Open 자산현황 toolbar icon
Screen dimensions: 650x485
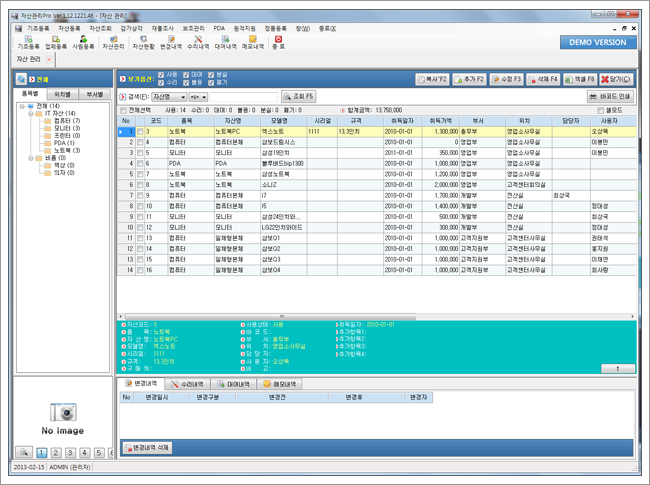(x=143, y=42)
